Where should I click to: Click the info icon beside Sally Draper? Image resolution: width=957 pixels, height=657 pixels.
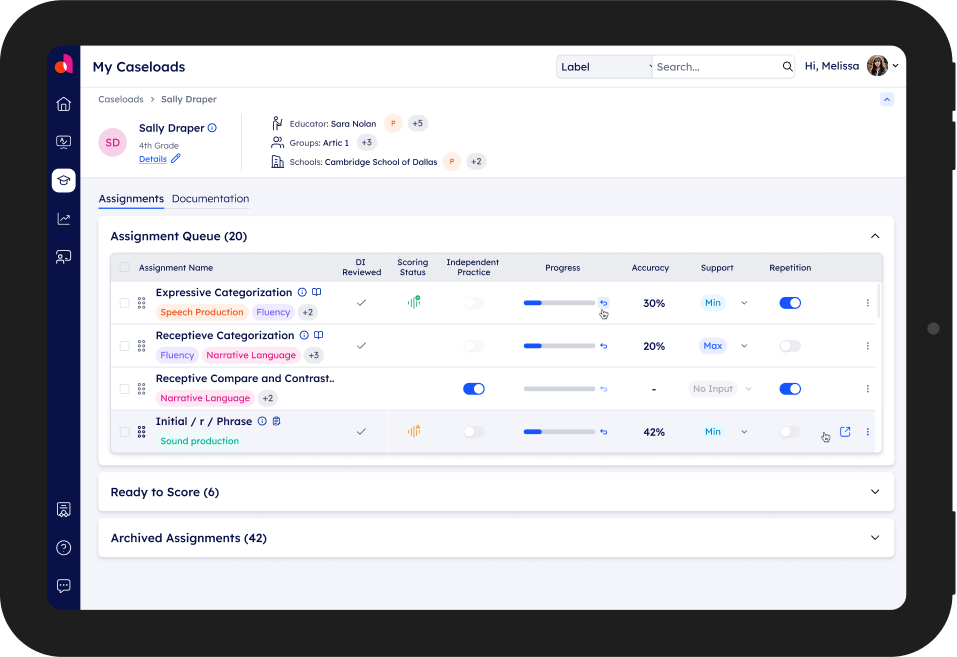click(212, 128)
